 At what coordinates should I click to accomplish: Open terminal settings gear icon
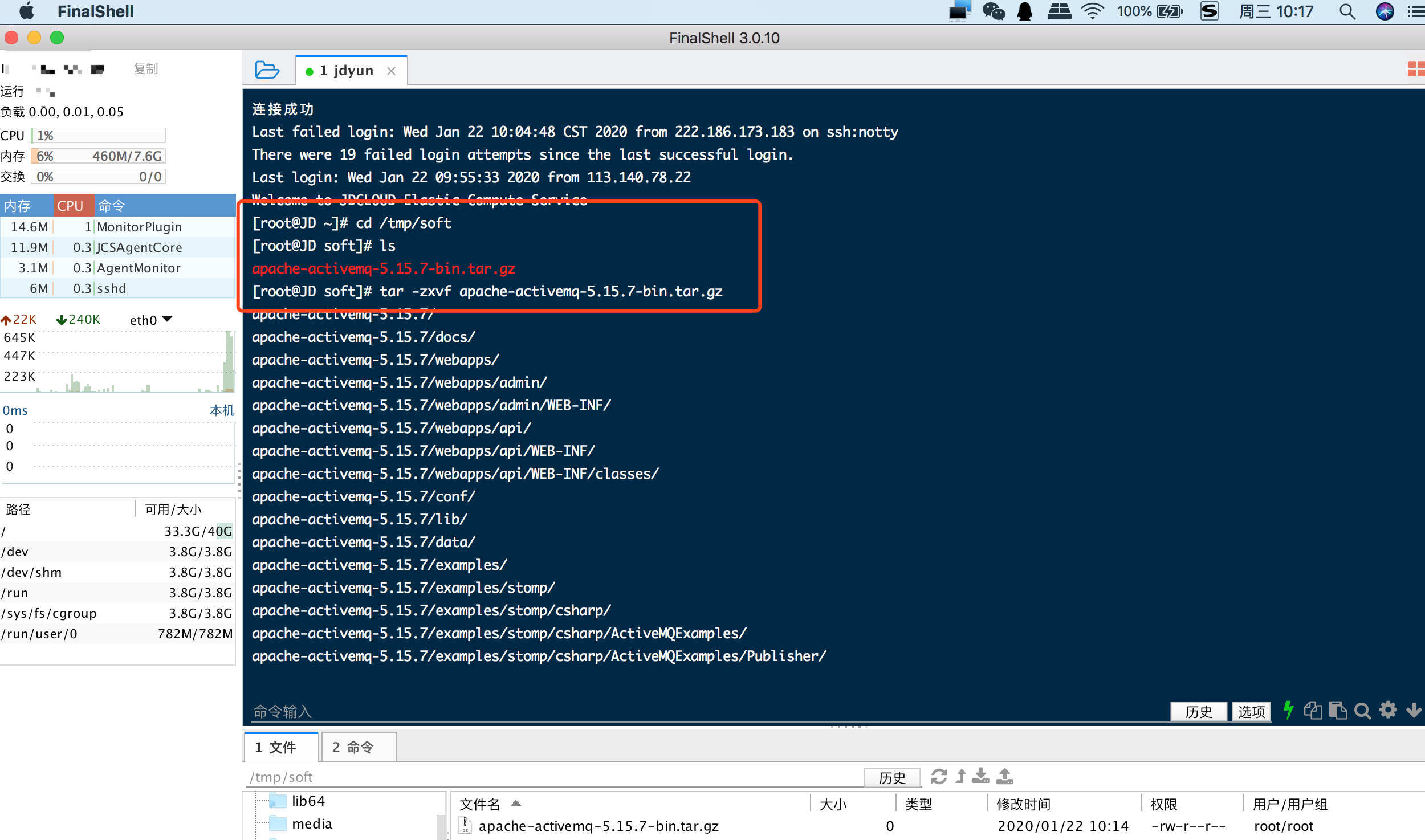pyautogui.click(x=1388, y=710)
